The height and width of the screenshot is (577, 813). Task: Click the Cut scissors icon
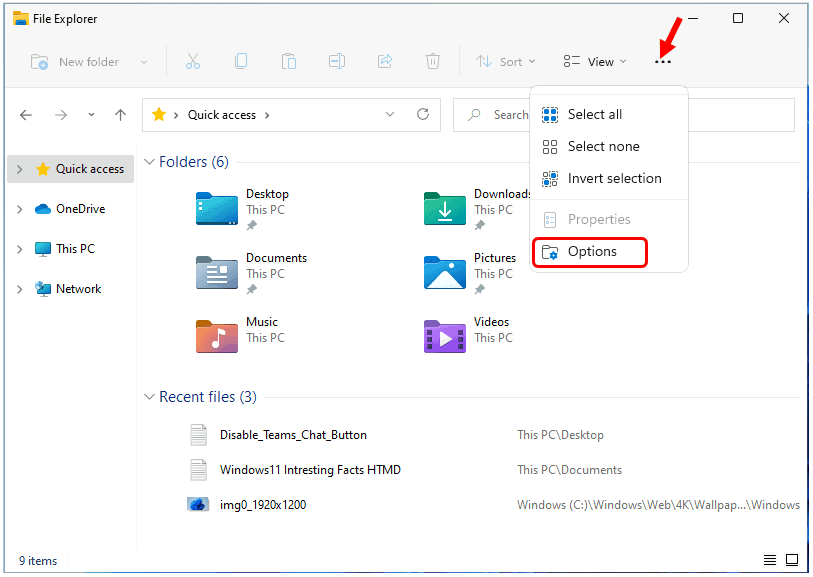coord(192,62)
